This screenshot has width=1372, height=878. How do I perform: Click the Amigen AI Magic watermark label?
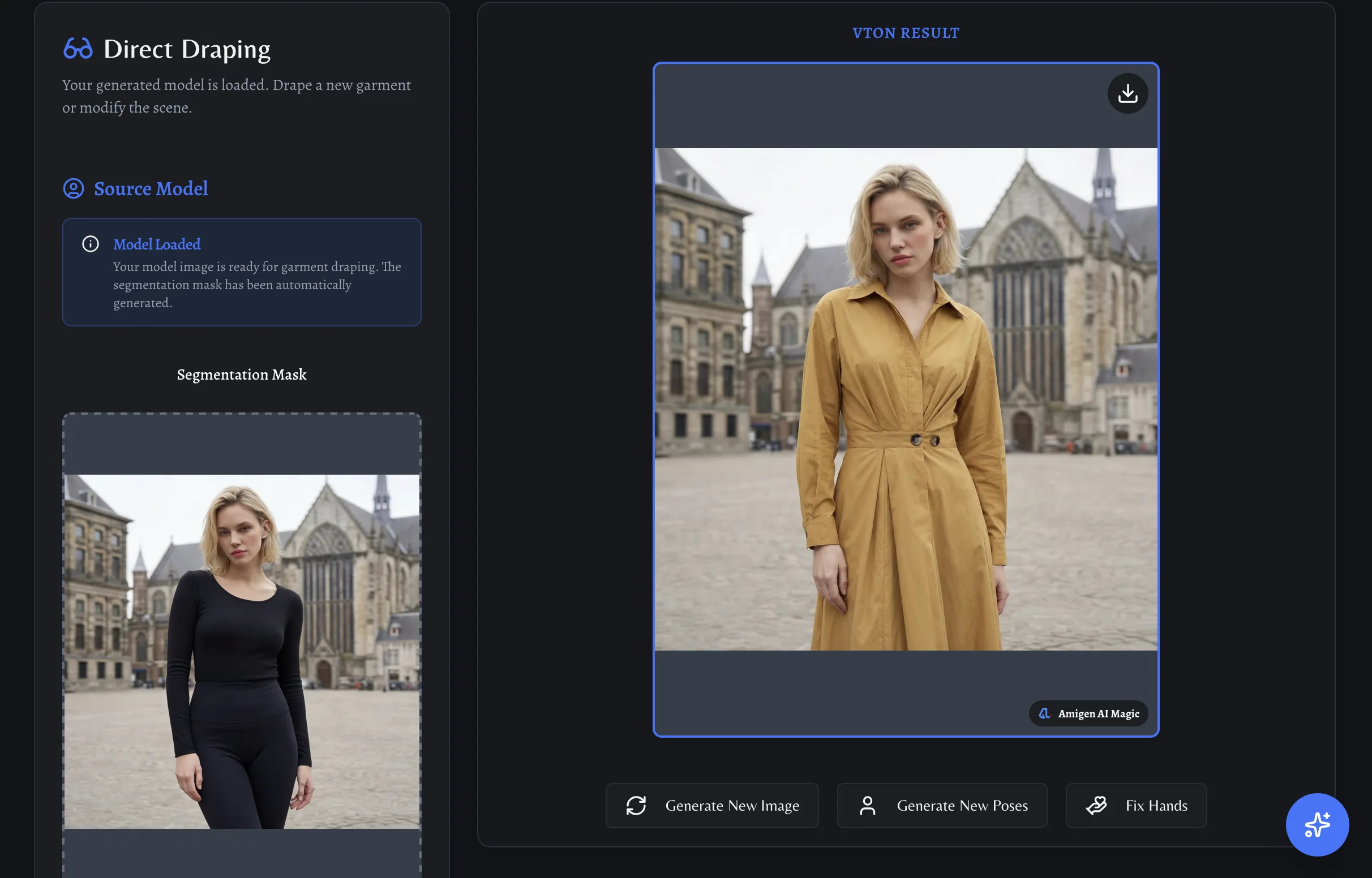tap(1098, 714)
